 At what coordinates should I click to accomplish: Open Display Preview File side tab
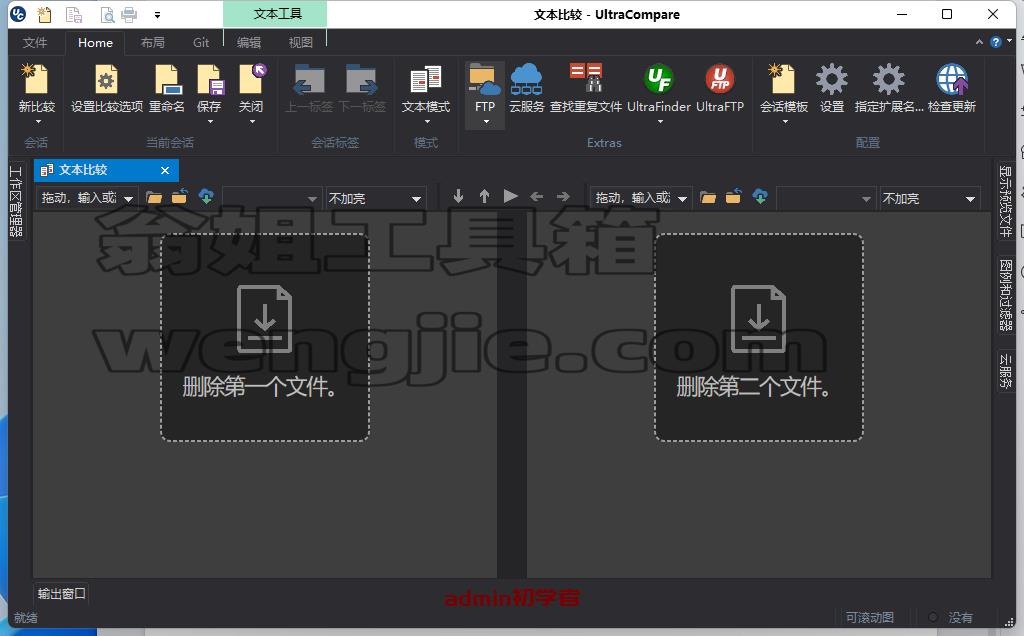[x=1006, y=202]
